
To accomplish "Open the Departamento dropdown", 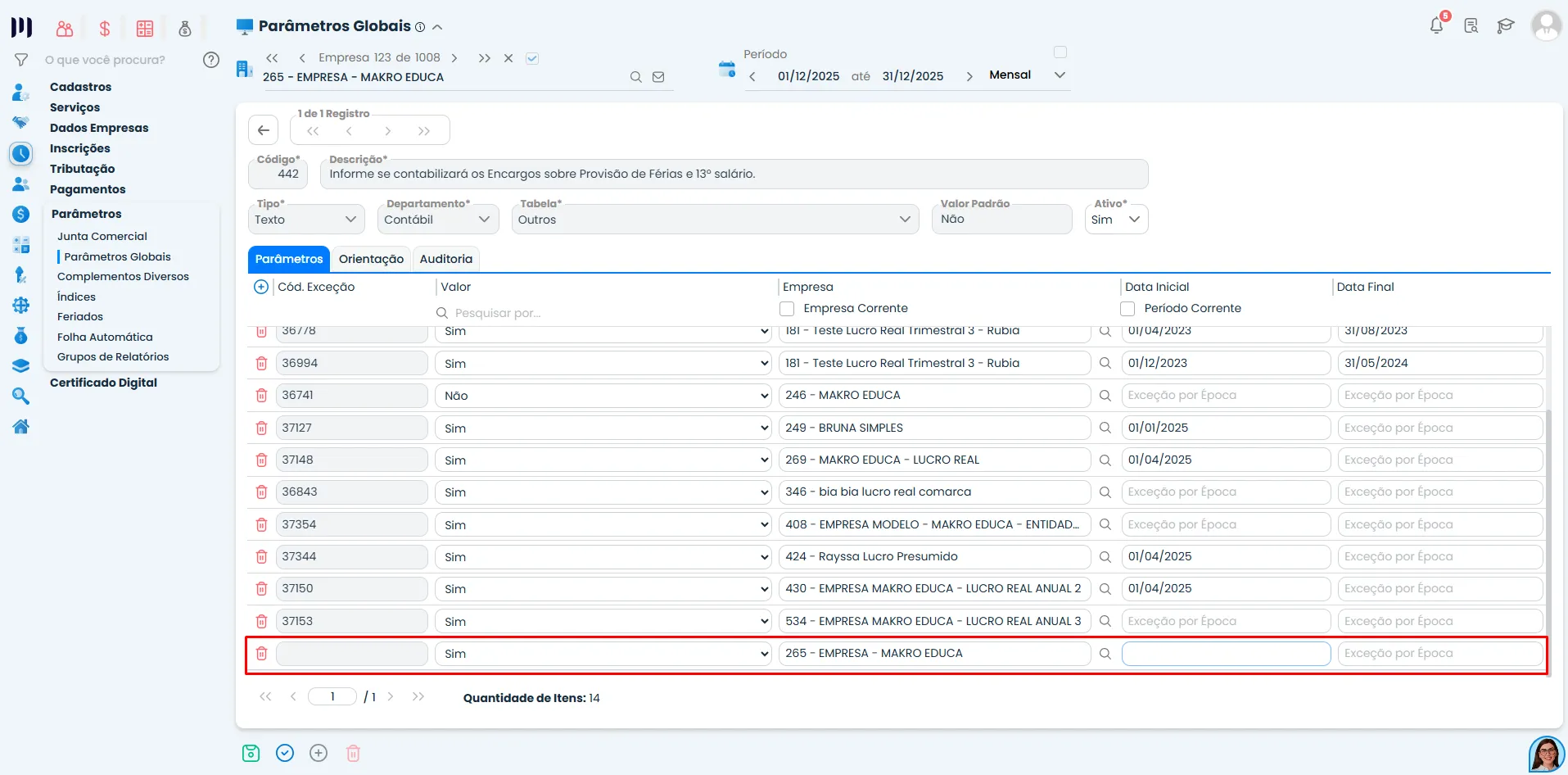I will [x=438, y=219].
